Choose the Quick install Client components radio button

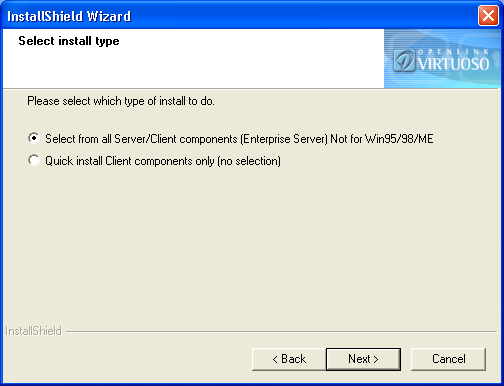34,160
